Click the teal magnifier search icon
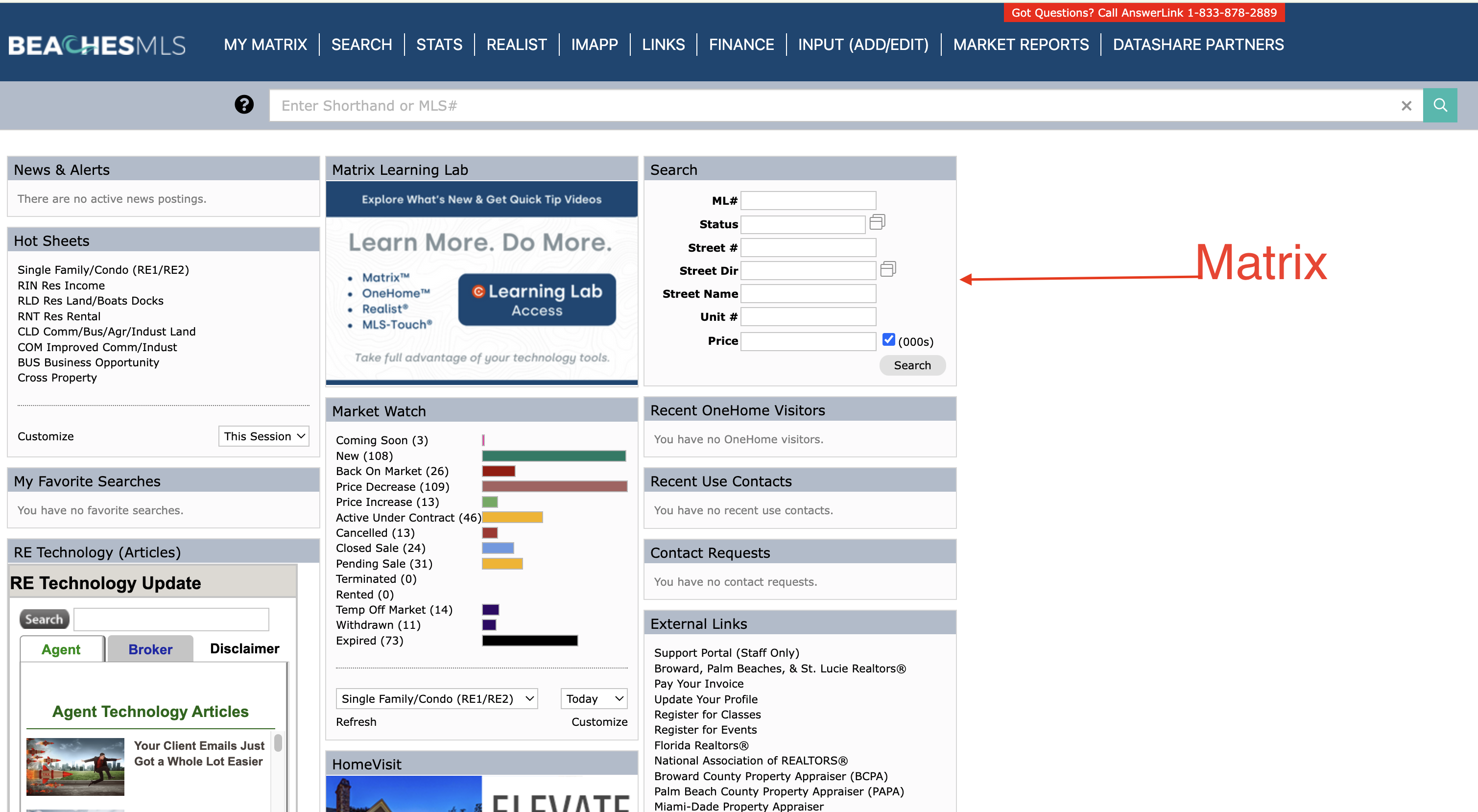 point(1440,105)
